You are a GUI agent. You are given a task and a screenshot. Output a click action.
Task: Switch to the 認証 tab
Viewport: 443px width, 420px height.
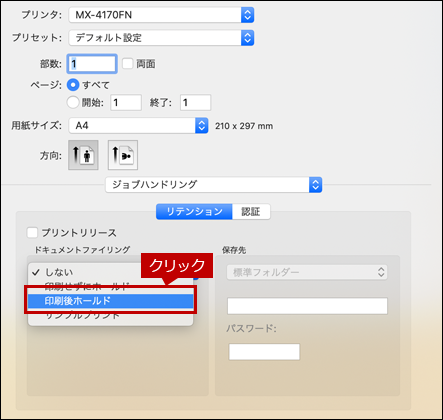click(x=251, y=212)
